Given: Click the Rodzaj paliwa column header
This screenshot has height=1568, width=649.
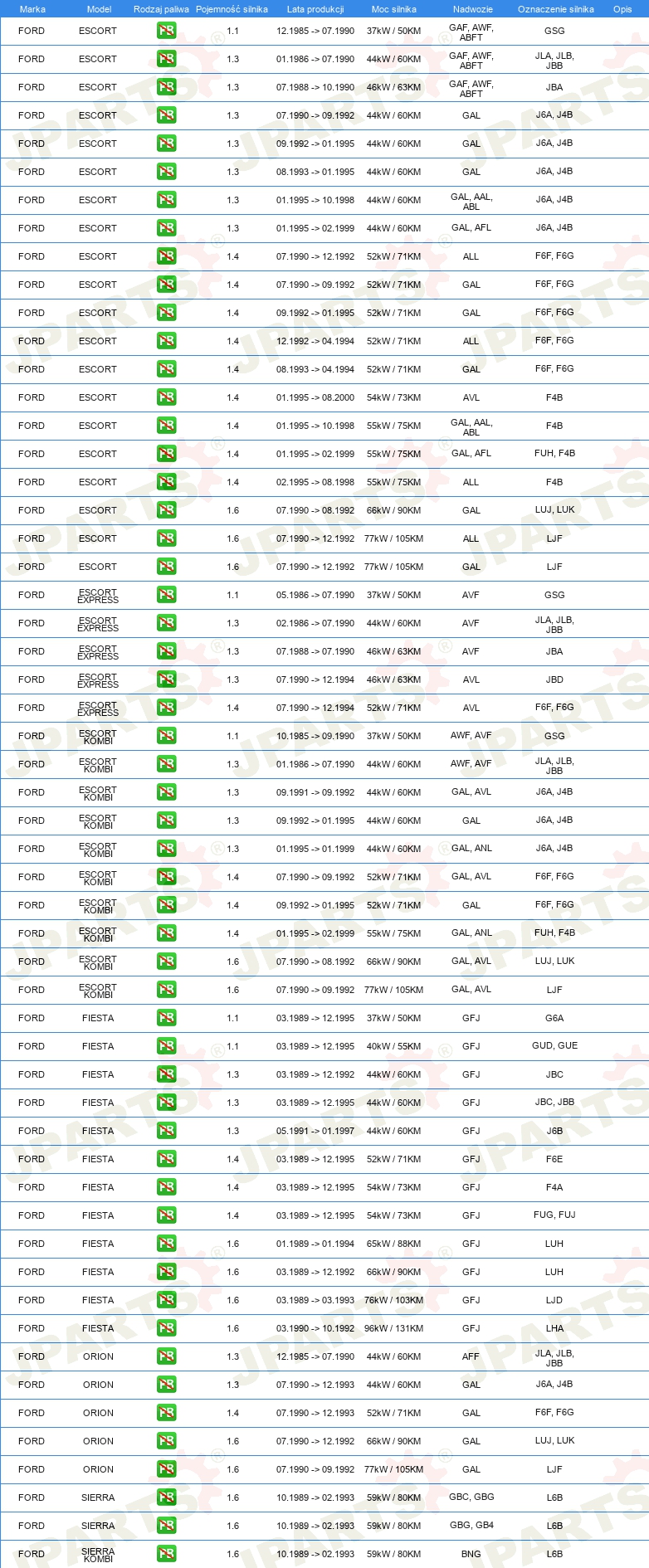Looking at the screenshot, I should pos(161,9).
